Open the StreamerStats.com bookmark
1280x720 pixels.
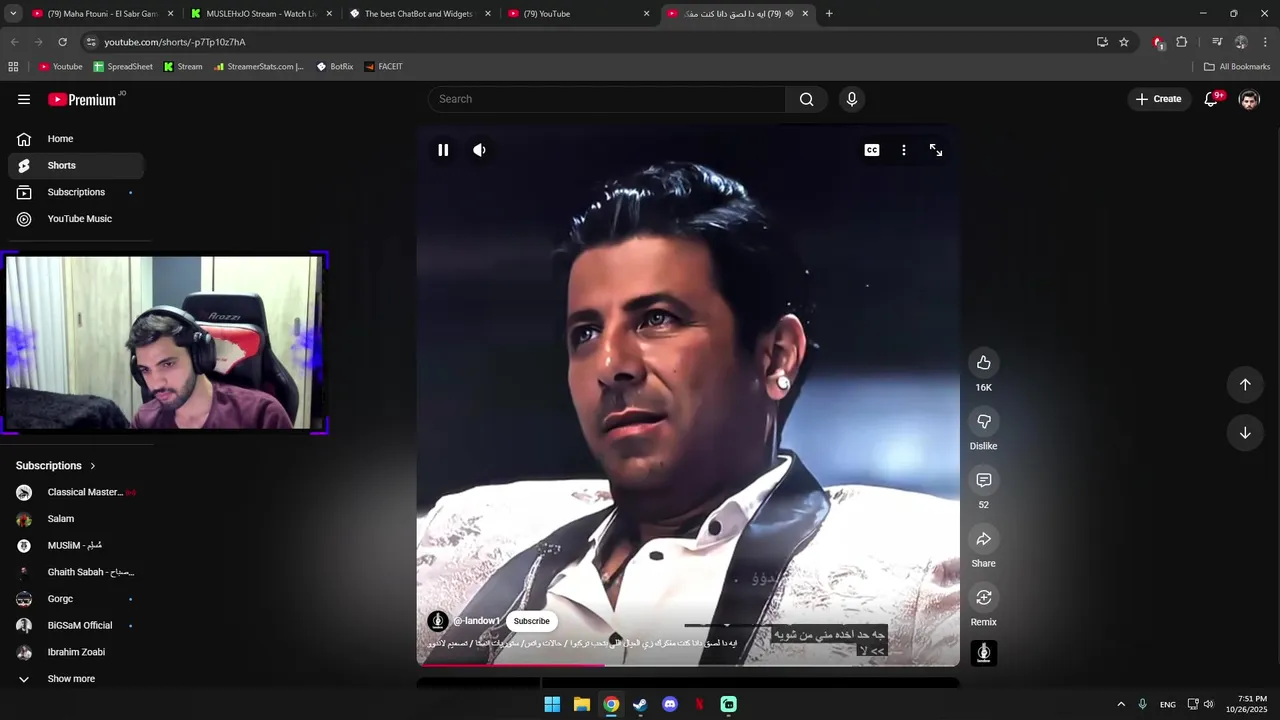pos(259,67)
